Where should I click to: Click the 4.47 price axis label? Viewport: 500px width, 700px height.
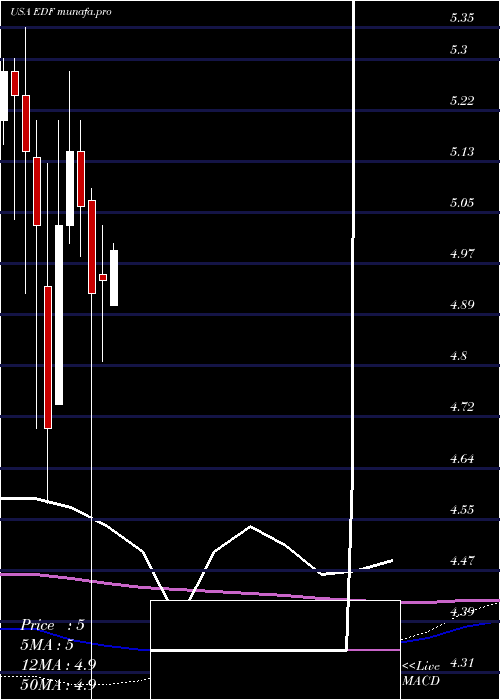pos(462,561)
